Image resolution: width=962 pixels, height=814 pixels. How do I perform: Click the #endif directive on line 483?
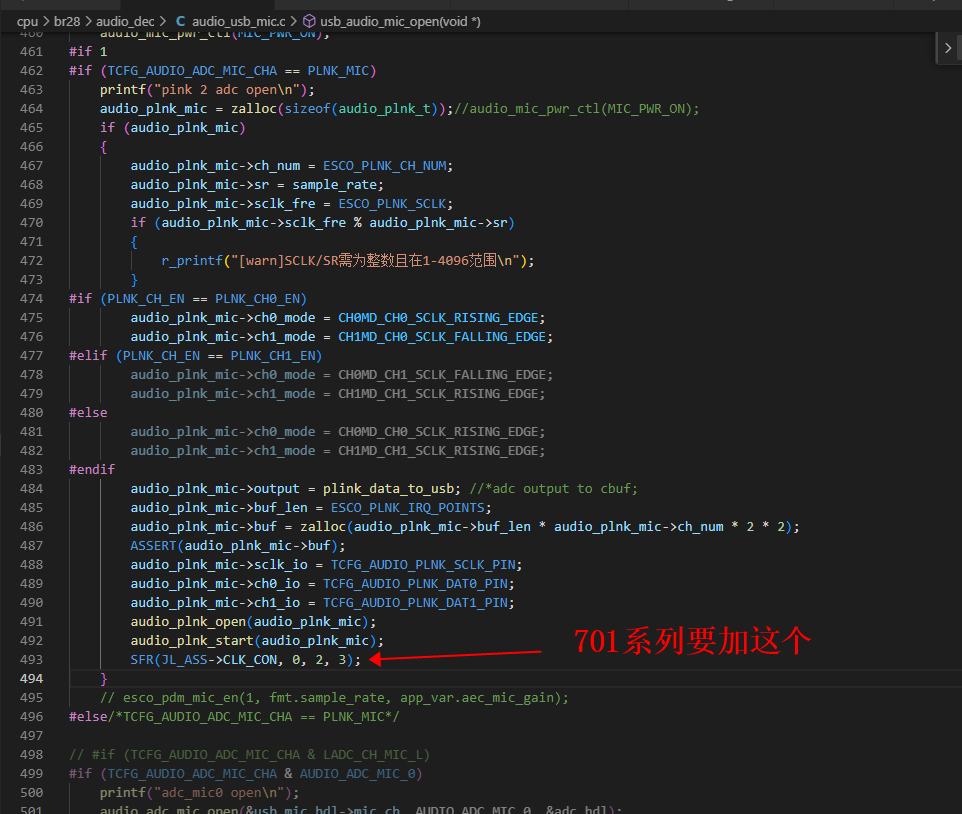point(92,469)
